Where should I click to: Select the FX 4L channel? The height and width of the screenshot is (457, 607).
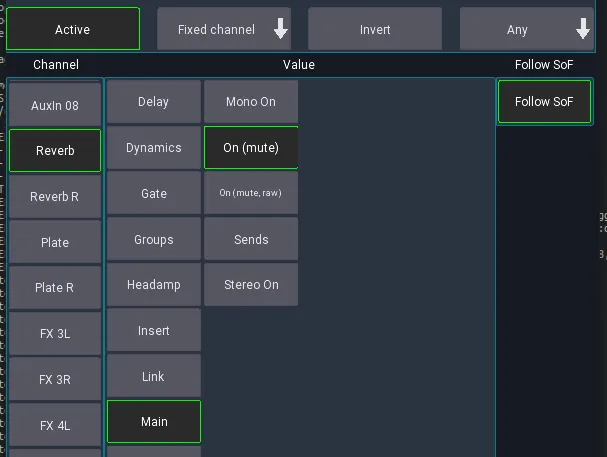coord(55,426)
